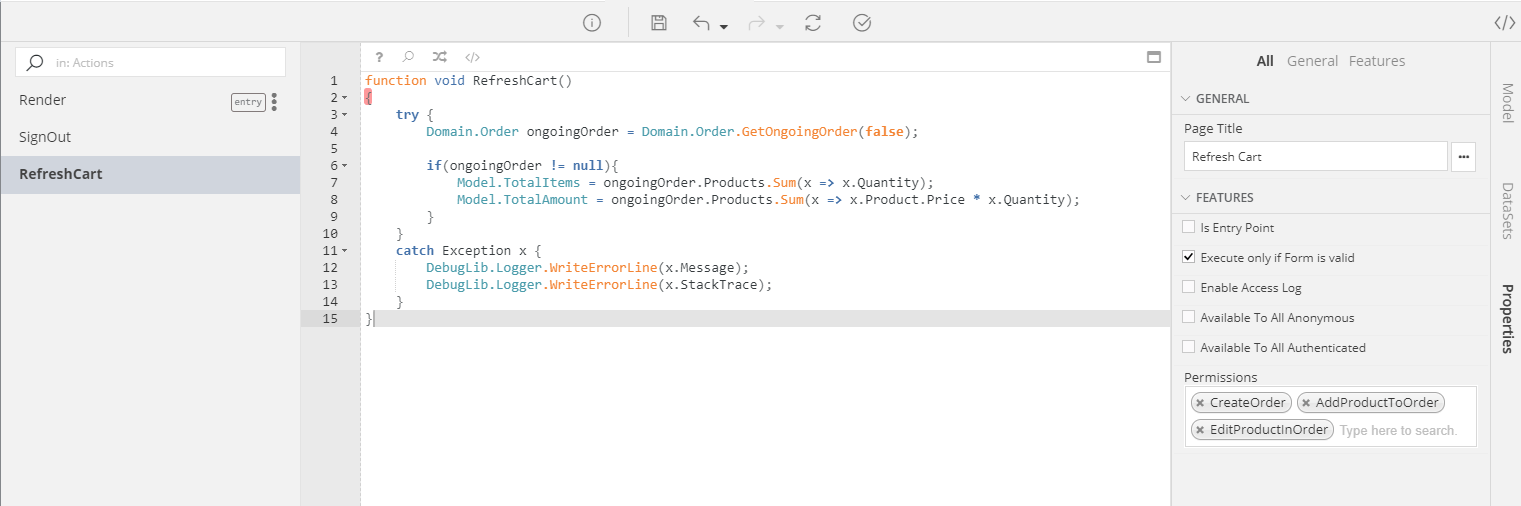Switch to the Features properties tab
Viewport: 1521px width, 506px height.
click(1376, 61)
